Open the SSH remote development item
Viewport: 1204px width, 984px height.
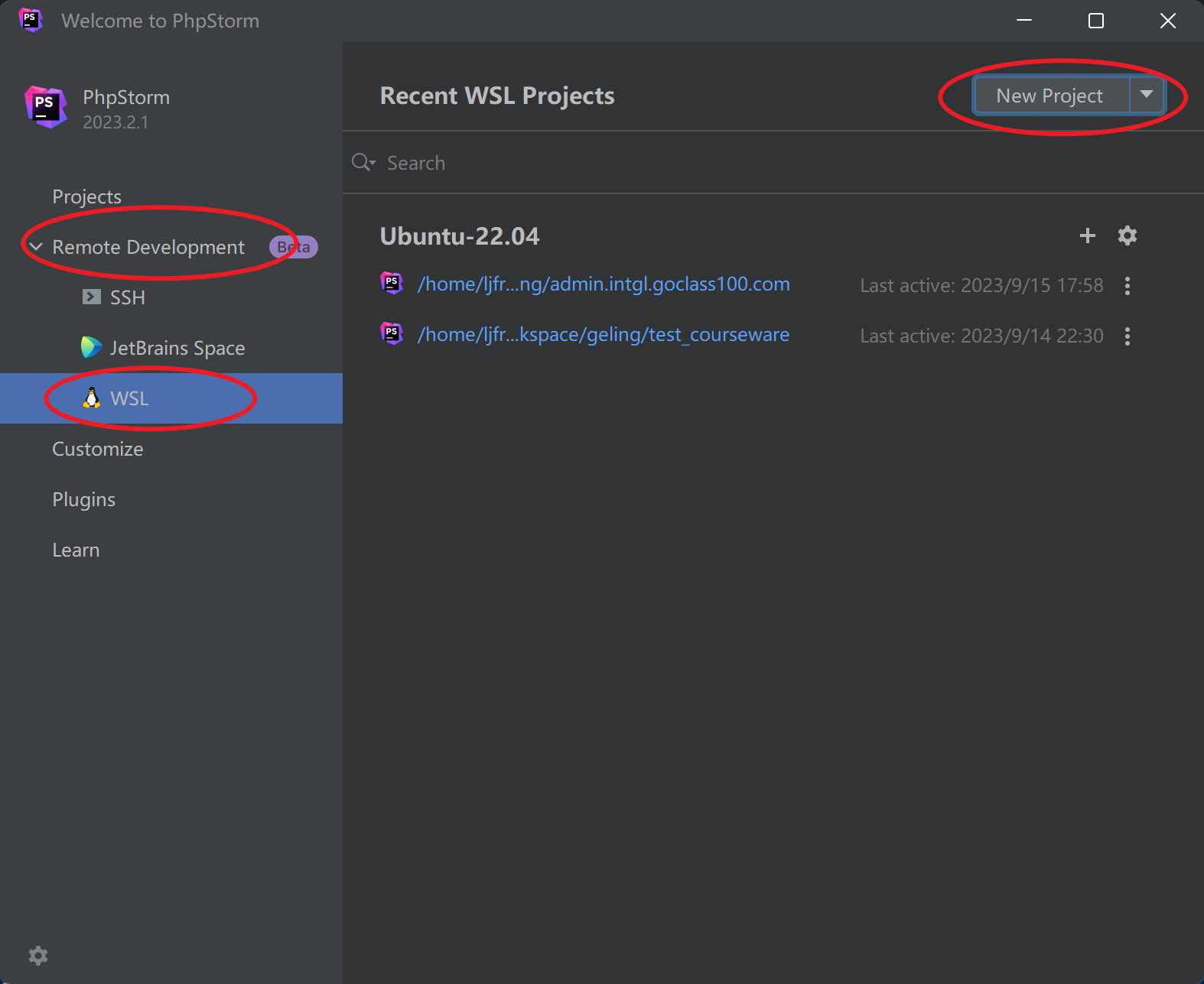pyautogui.click(x=128, y=297)
